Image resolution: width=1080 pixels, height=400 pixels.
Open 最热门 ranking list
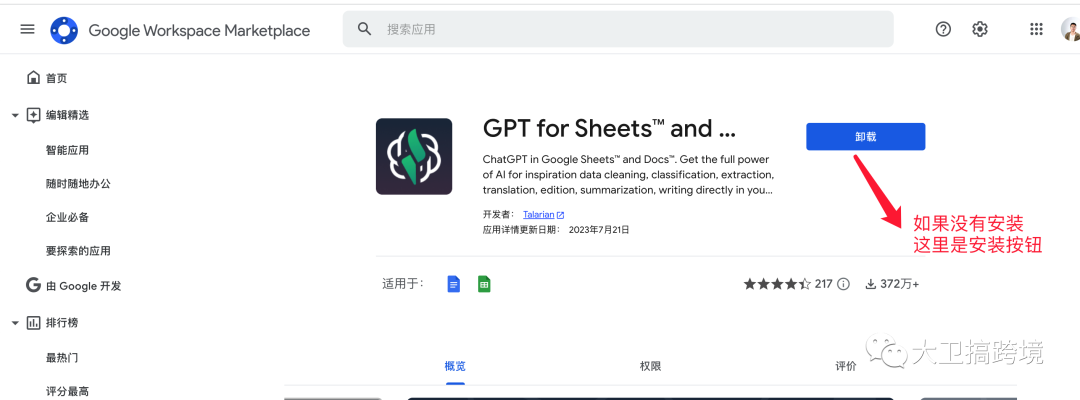62,358
